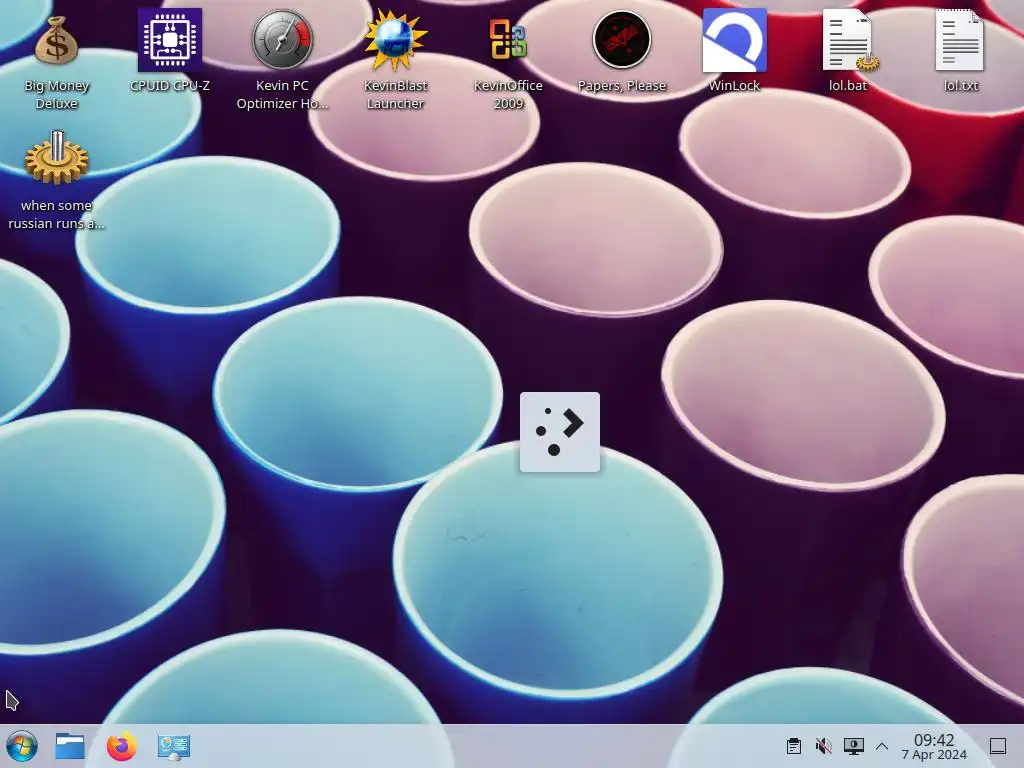Click the 'Big Money Deluxe' label text

(x=56, y=94)
